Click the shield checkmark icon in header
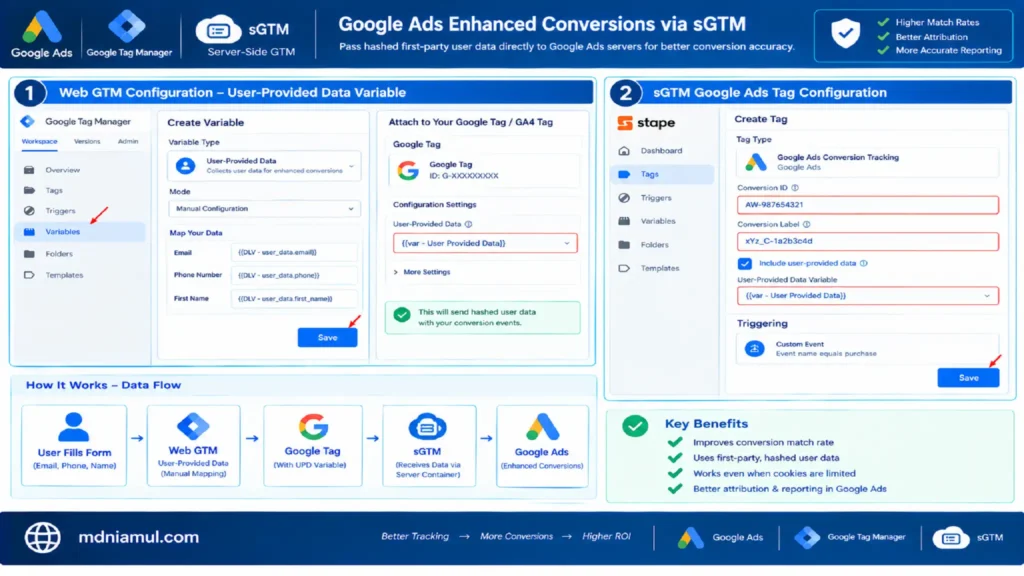This screenshot has width=1024, height=576. coord(845,33)
